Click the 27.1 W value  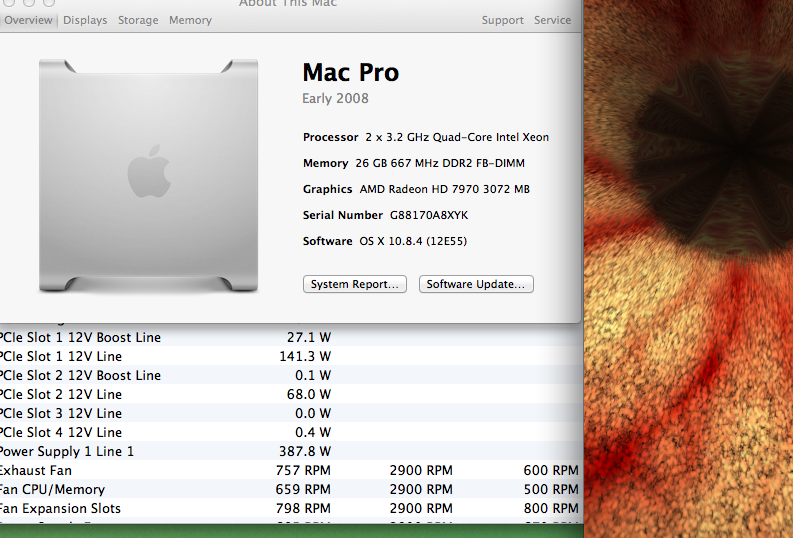(x=309, y=337)
